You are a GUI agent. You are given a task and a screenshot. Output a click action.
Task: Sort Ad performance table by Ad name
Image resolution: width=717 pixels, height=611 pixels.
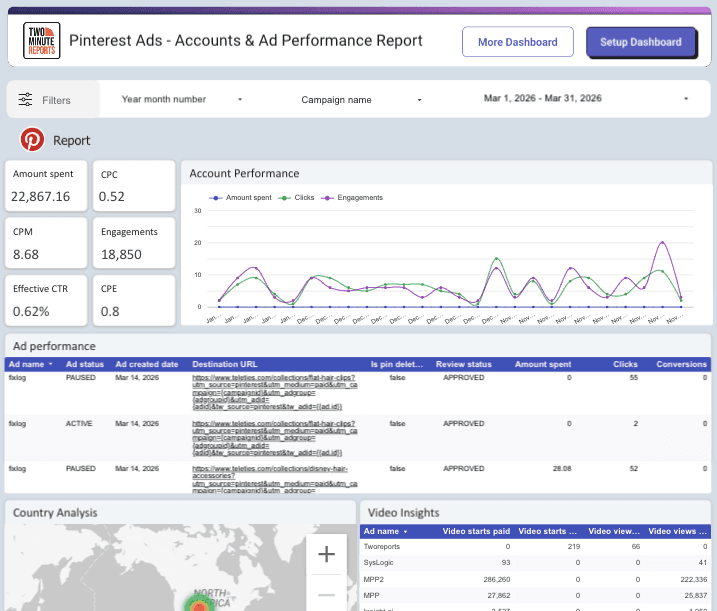tap(30, 364)
